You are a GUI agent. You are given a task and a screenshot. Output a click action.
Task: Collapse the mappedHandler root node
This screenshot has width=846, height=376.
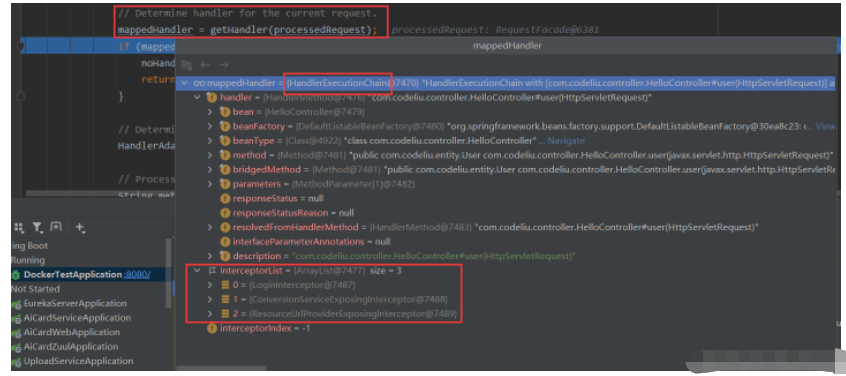click(185, 83)
